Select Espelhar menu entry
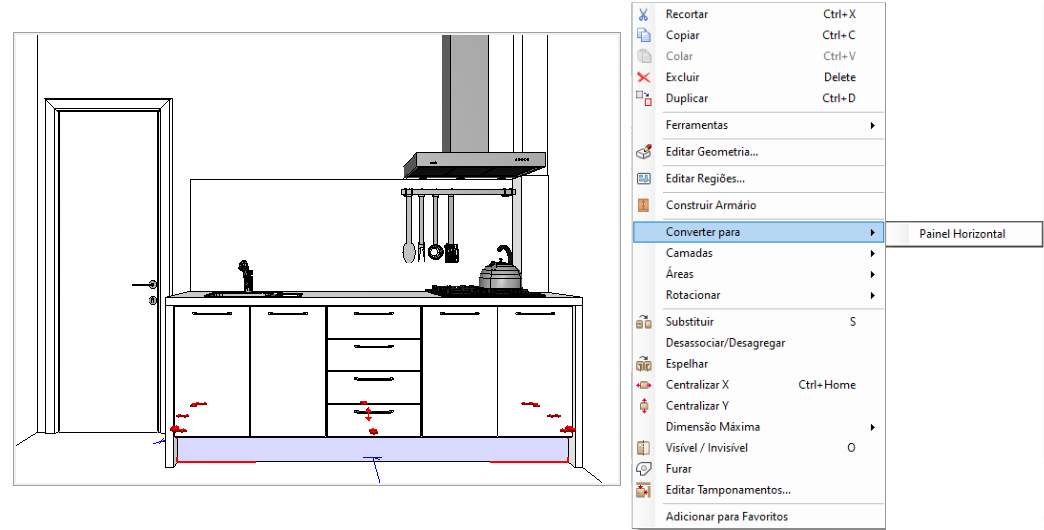 point(758,364)
